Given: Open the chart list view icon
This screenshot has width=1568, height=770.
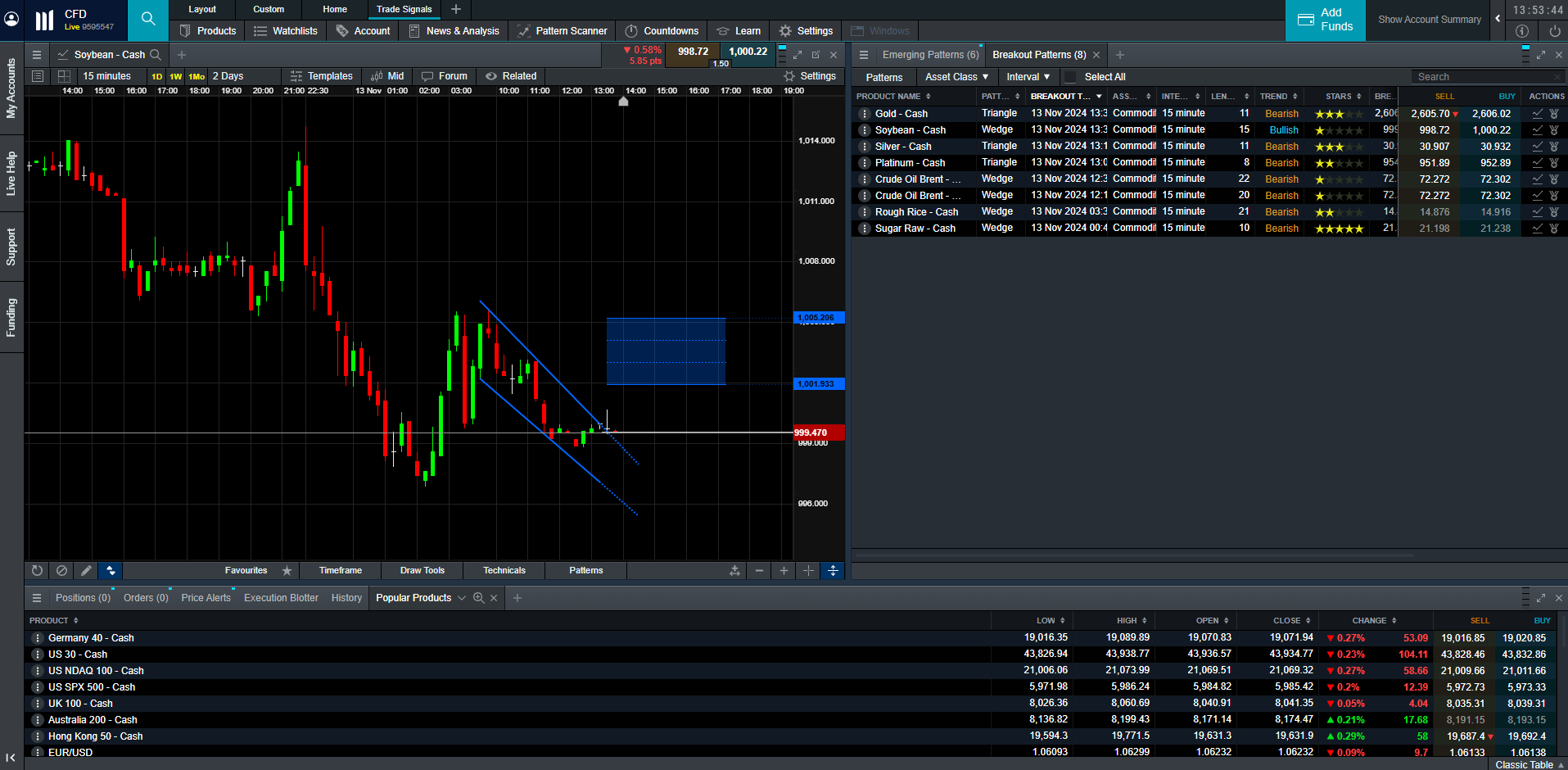Looking at the screenshot, I should point(38,76).
